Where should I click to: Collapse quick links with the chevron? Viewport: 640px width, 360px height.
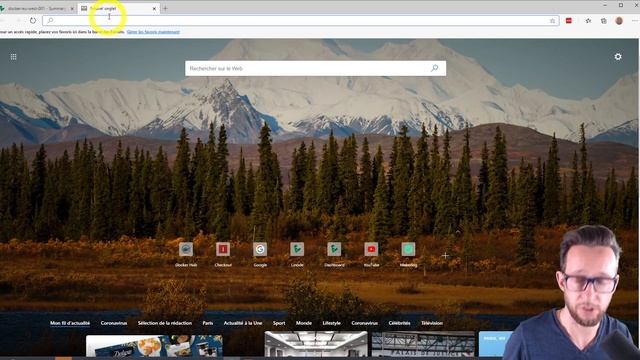(x=458, y=232)
